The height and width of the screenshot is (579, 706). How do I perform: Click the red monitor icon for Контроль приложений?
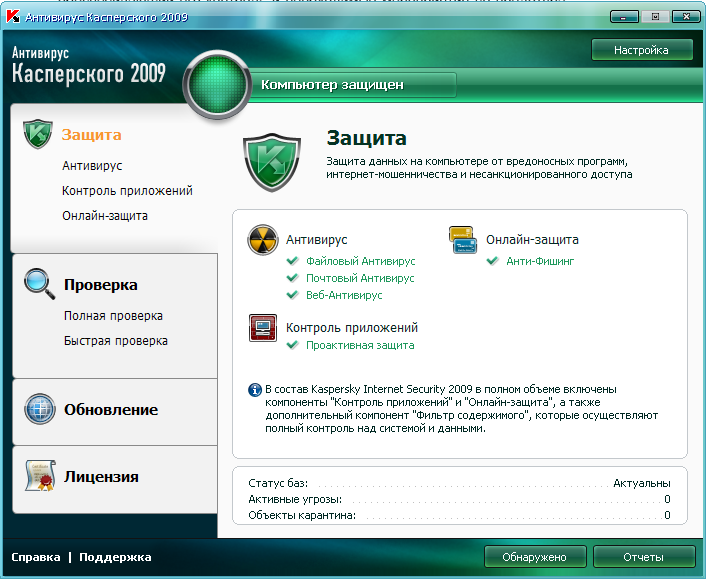coord(263,328)
